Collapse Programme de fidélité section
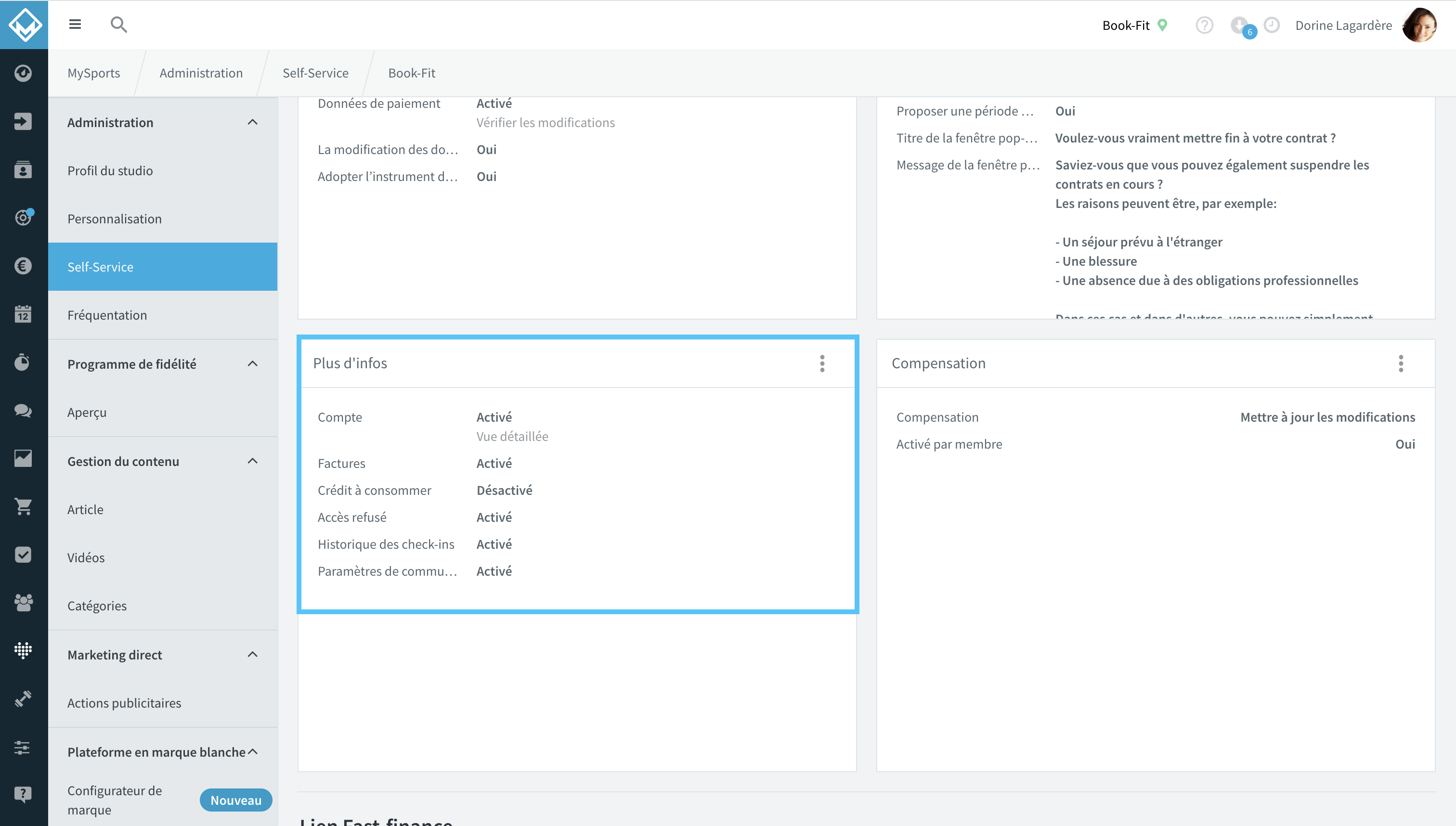The width and height of the screenshot is (1456, 826). (x=252, y=363)
